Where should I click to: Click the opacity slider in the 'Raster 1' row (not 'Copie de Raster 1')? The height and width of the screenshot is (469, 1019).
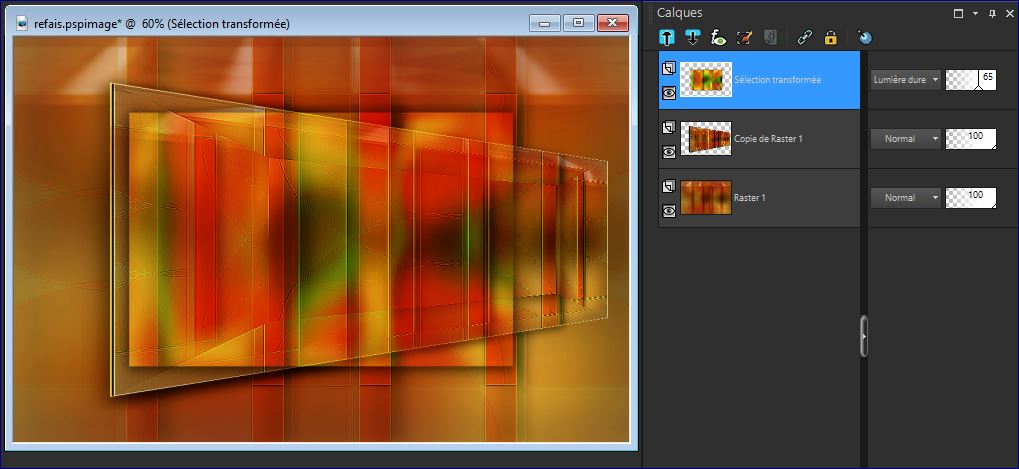coord(971,197)
